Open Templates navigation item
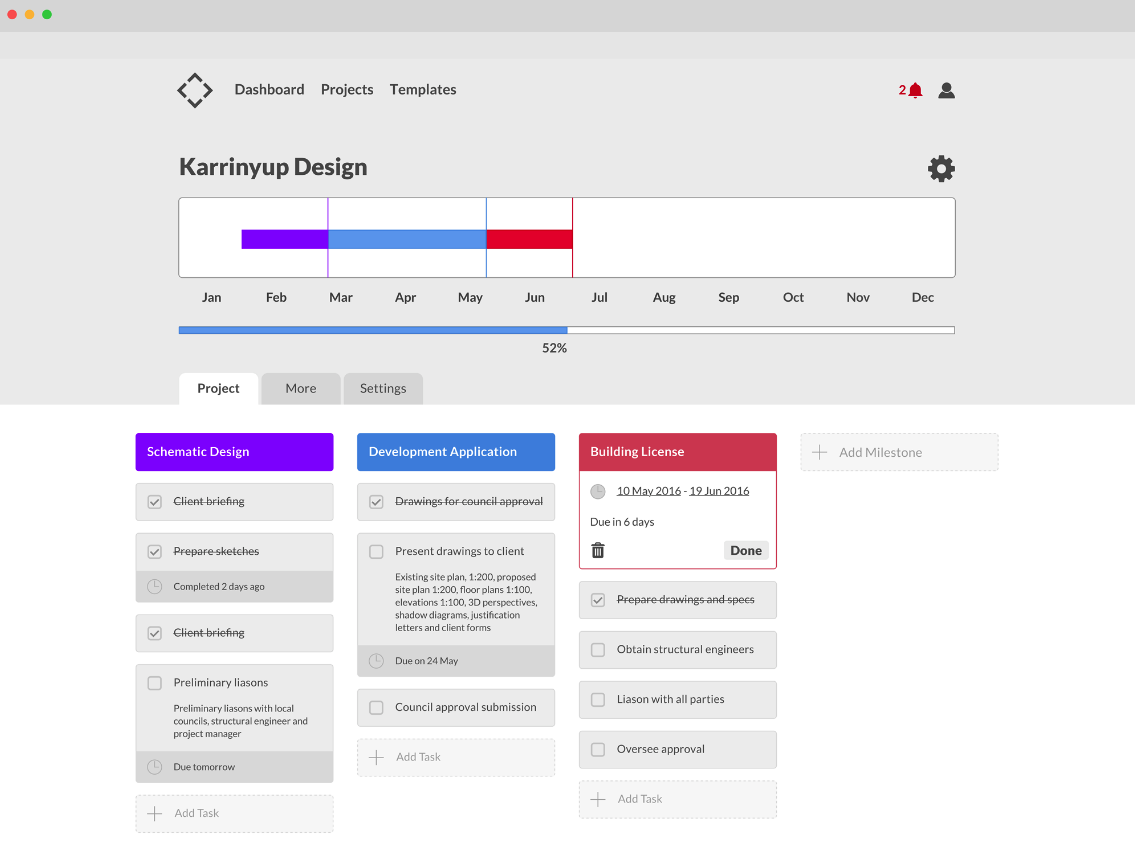 click(x=423, y=90)
